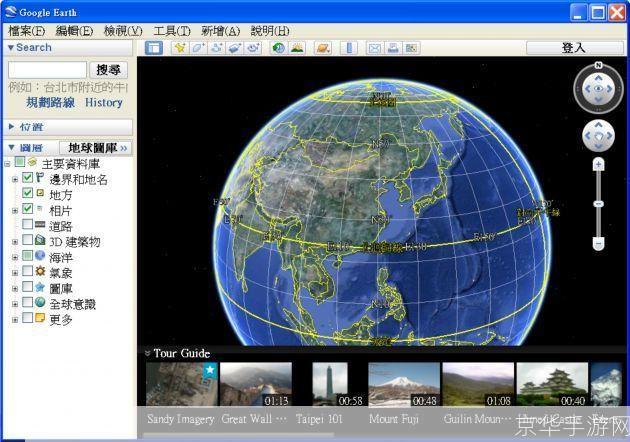630x442 pixels.
Task: Uncheck the 邊界和地名 layer checkbox
Action: 27,178
